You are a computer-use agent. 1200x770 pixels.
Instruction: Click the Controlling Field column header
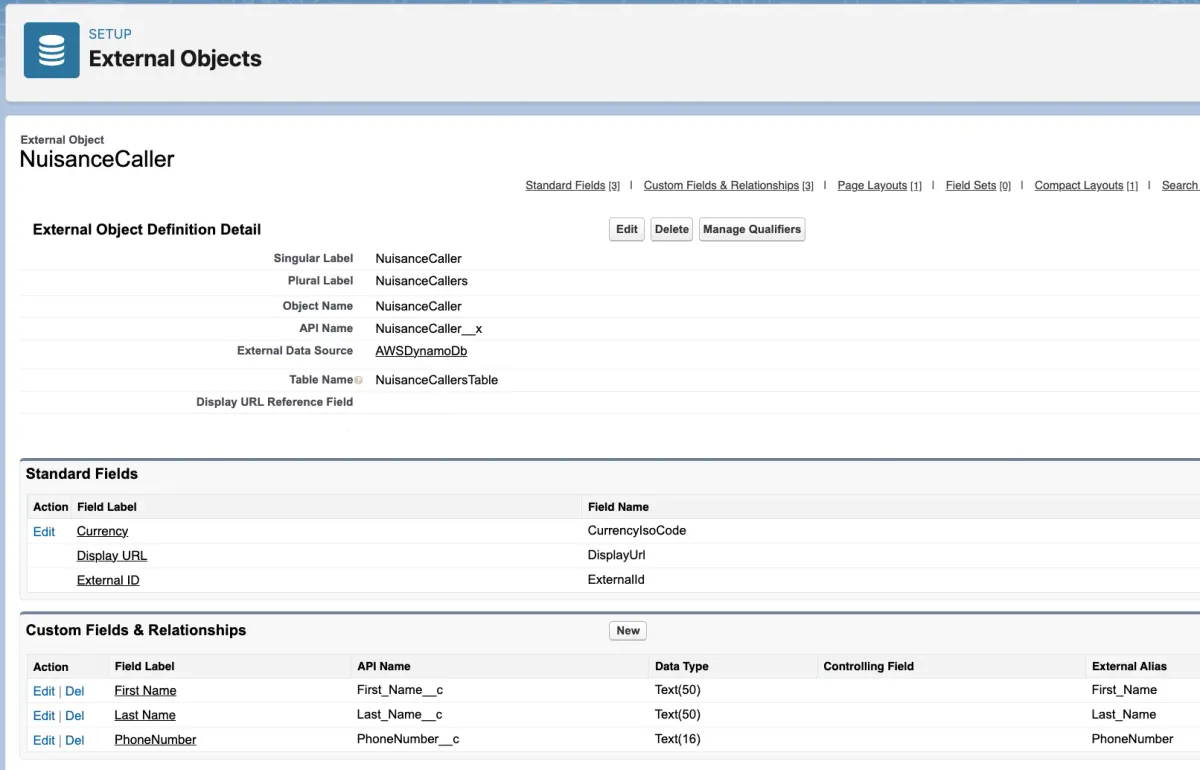[868, 666]
